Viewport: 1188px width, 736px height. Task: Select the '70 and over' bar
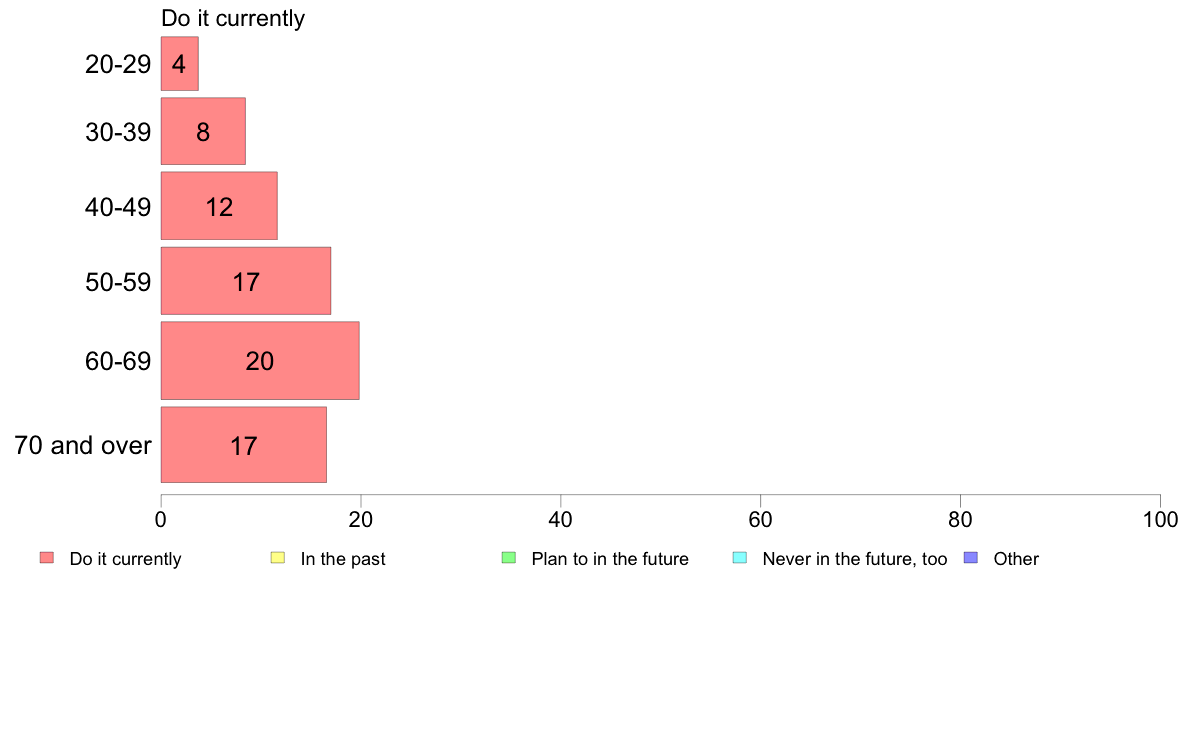(x=244, y=444)
